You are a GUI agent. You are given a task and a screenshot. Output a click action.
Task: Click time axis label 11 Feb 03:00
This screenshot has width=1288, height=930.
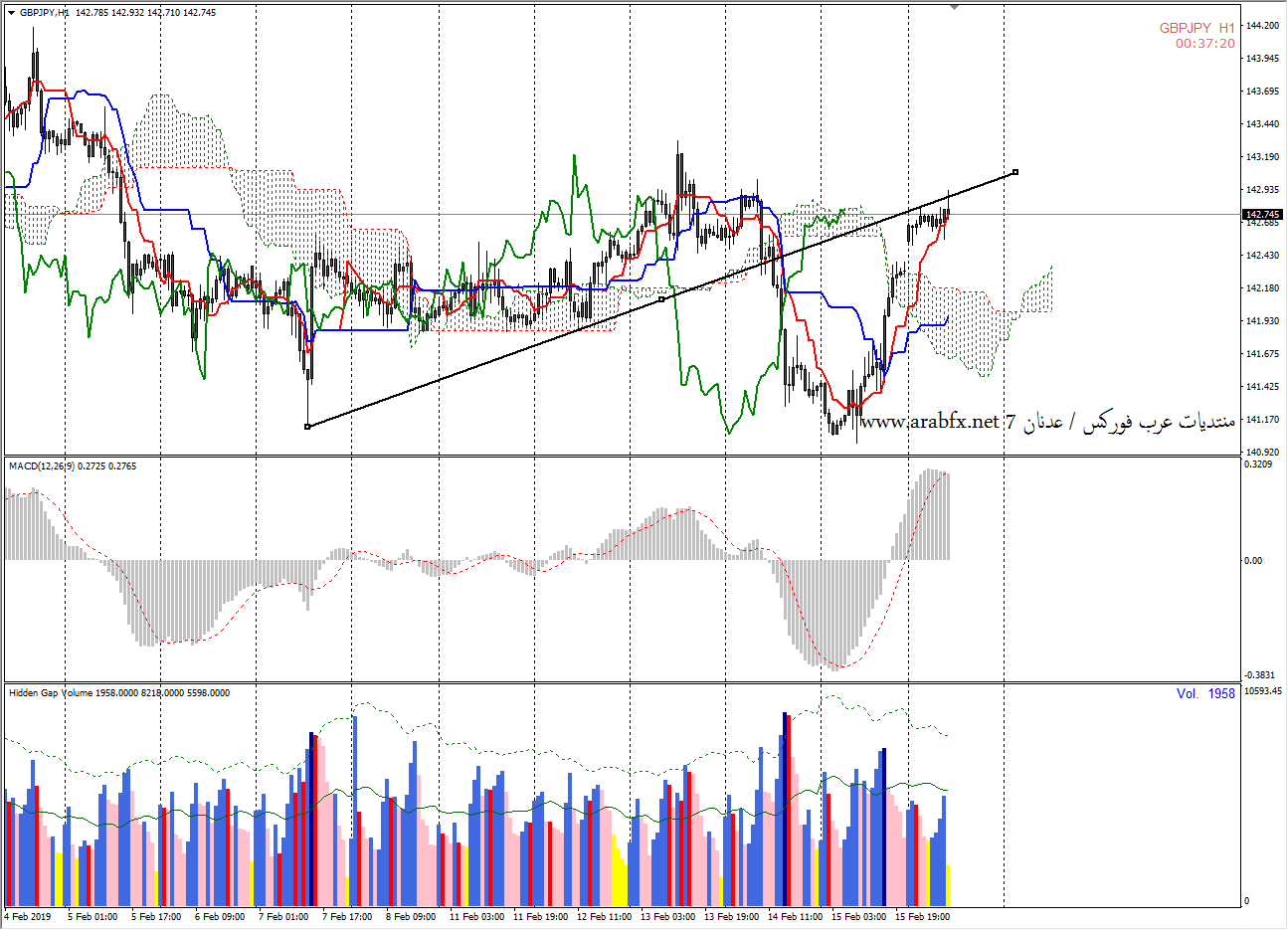(476, 917)
